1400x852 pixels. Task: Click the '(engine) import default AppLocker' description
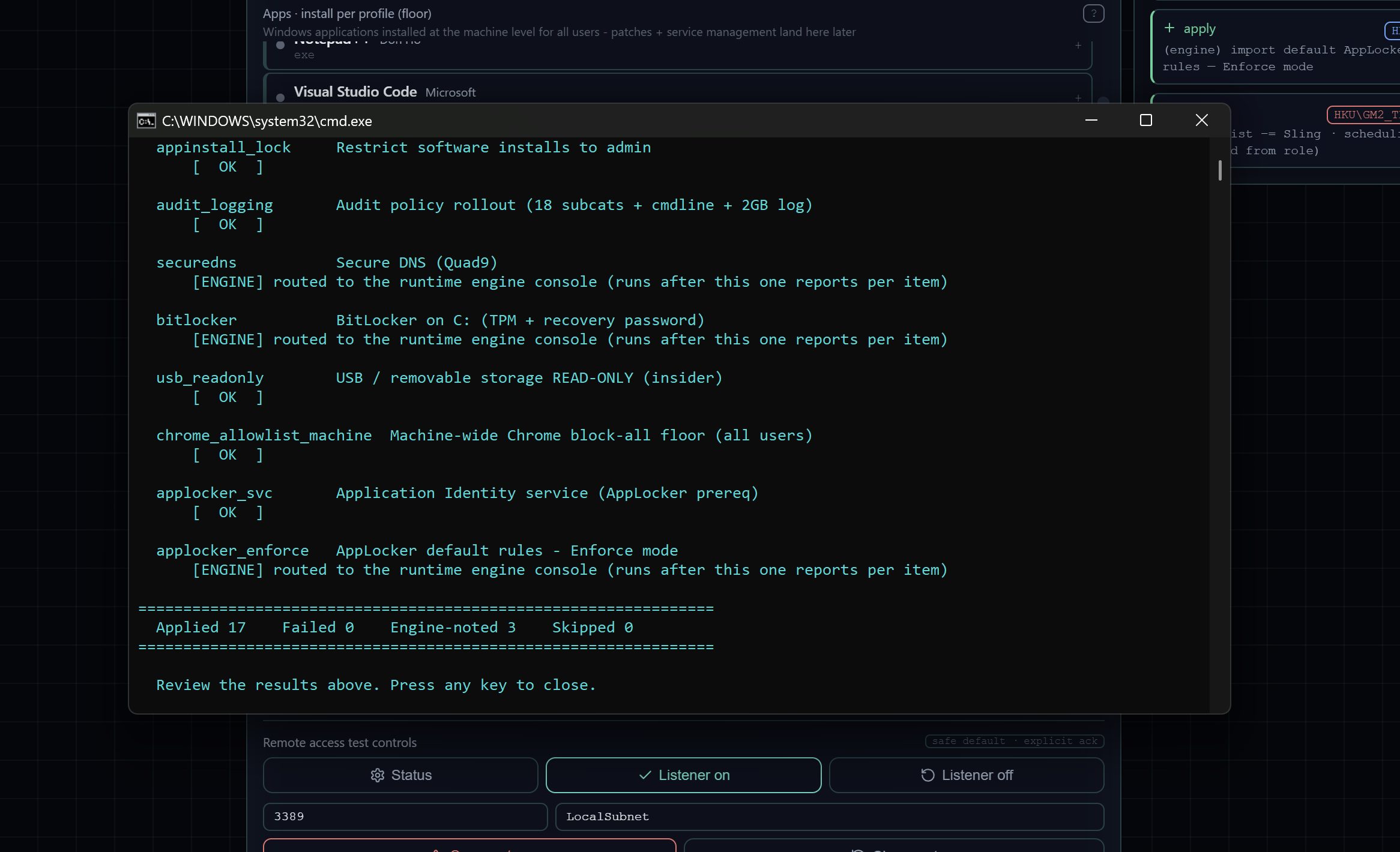click(1281, 58)
